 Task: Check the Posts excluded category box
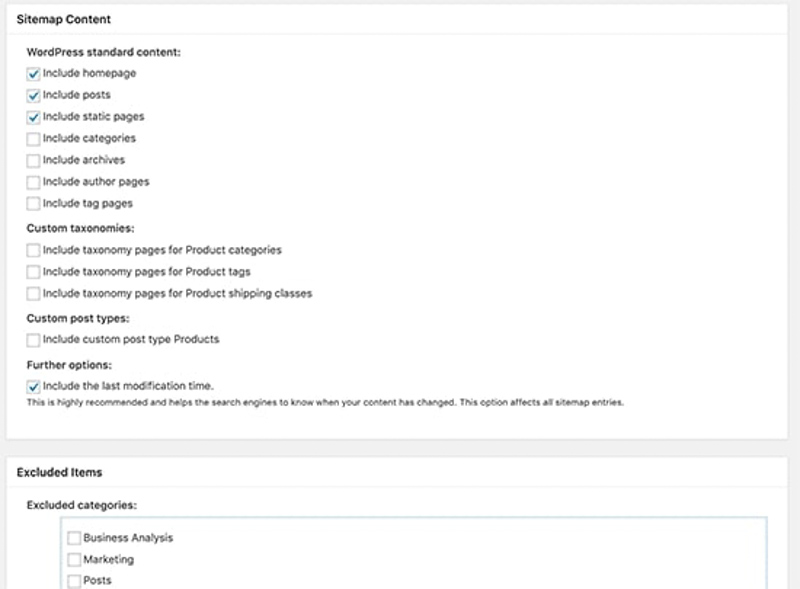pos(74,581)
